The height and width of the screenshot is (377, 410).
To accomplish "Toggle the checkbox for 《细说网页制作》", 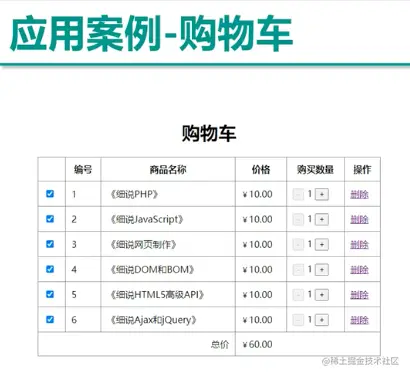I will click(x=50, y=244).
